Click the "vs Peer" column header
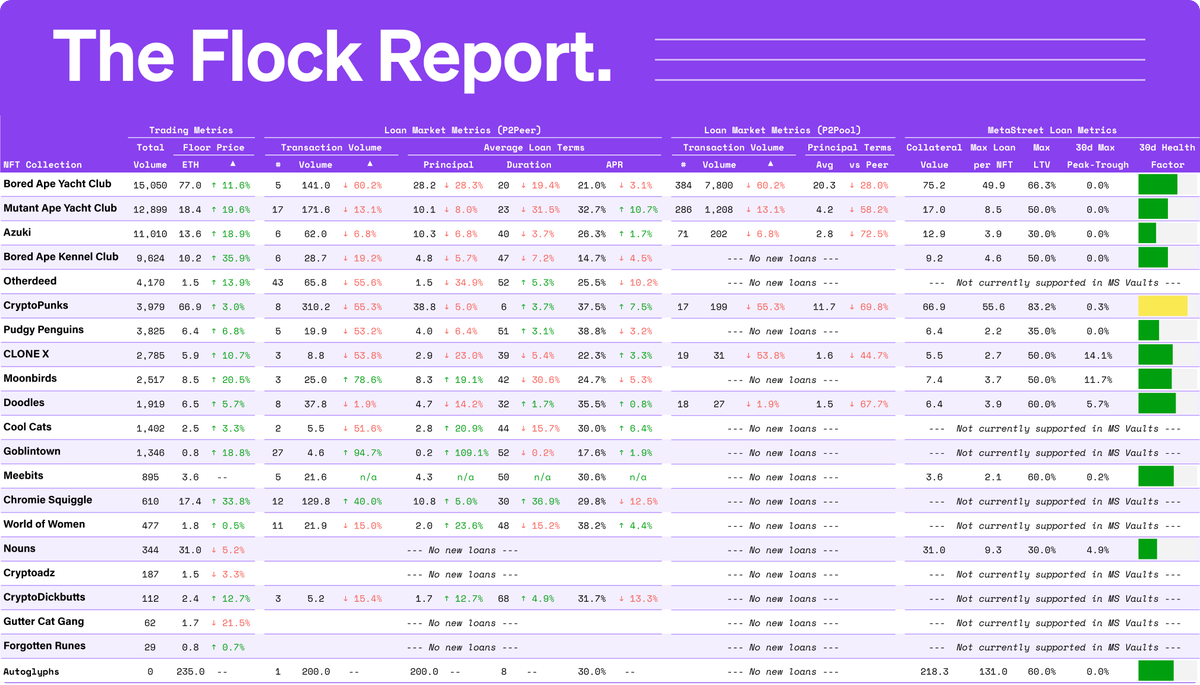Viewport: 1200px width, 685px height. pos(868,165)
